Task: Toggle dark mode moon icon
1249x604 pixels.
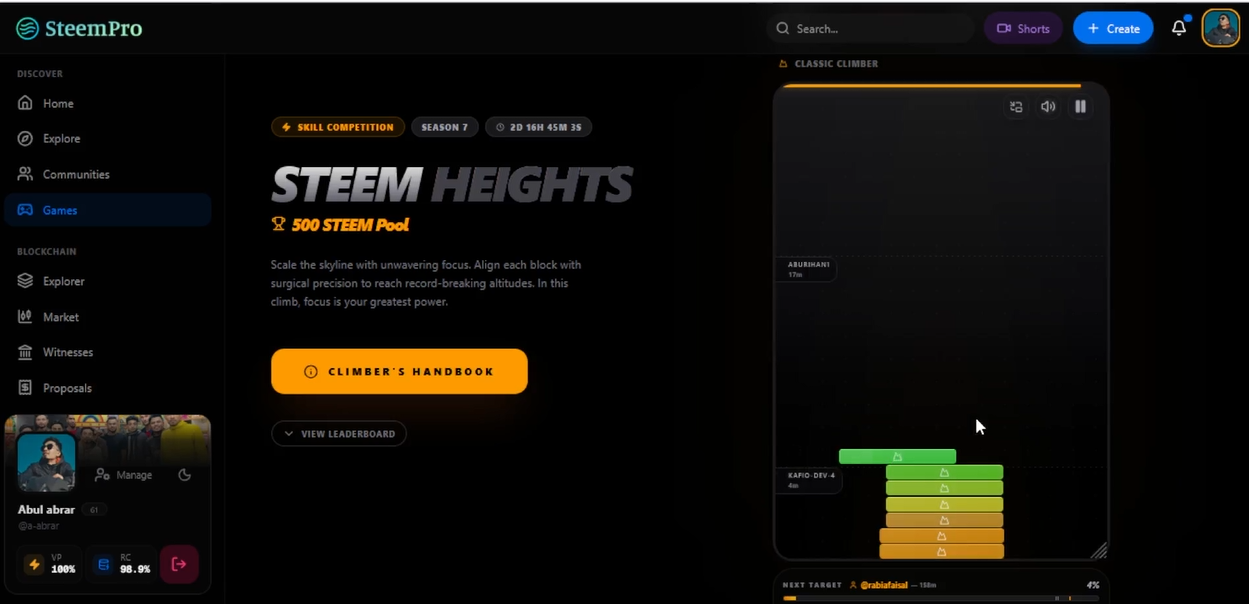Action: click(x=184, y=475)
